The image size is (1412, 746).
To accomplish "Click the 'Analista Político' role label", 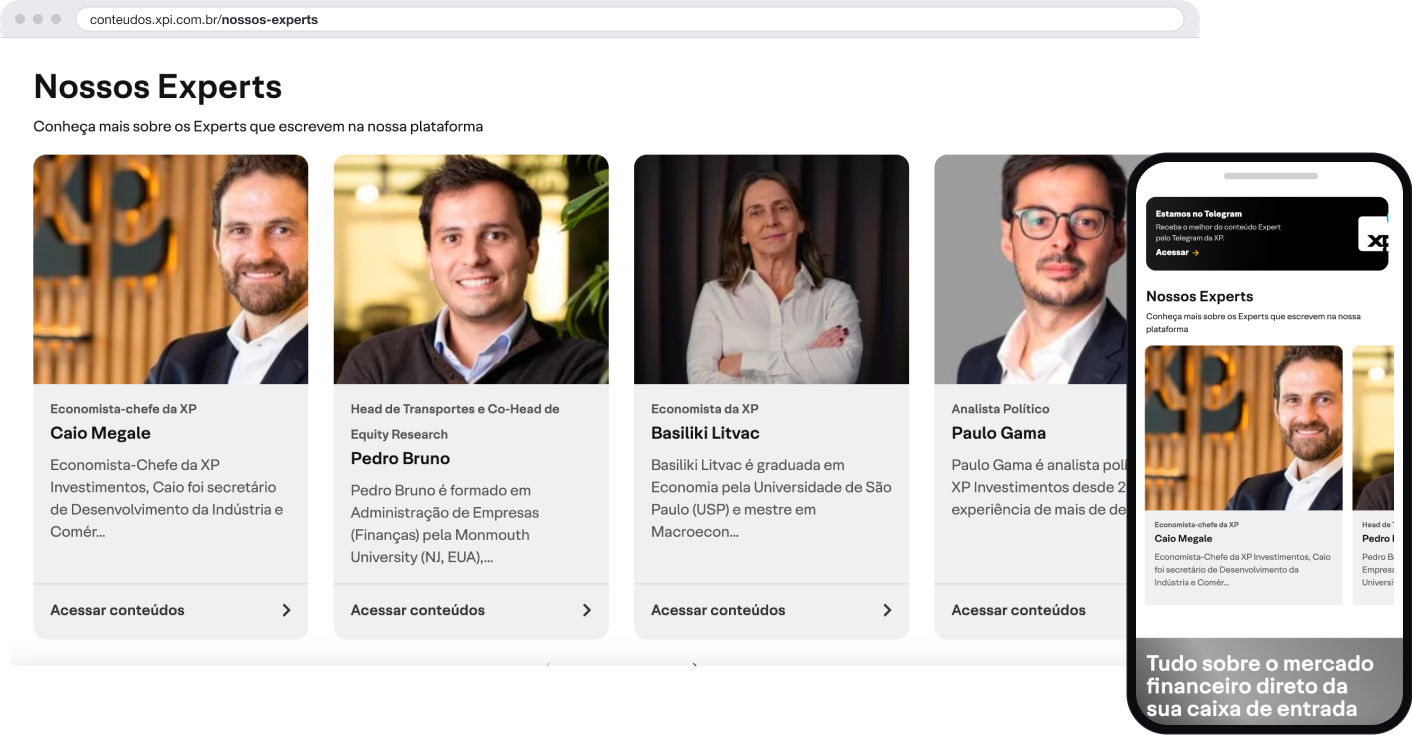I will (x=1000, y=409).
